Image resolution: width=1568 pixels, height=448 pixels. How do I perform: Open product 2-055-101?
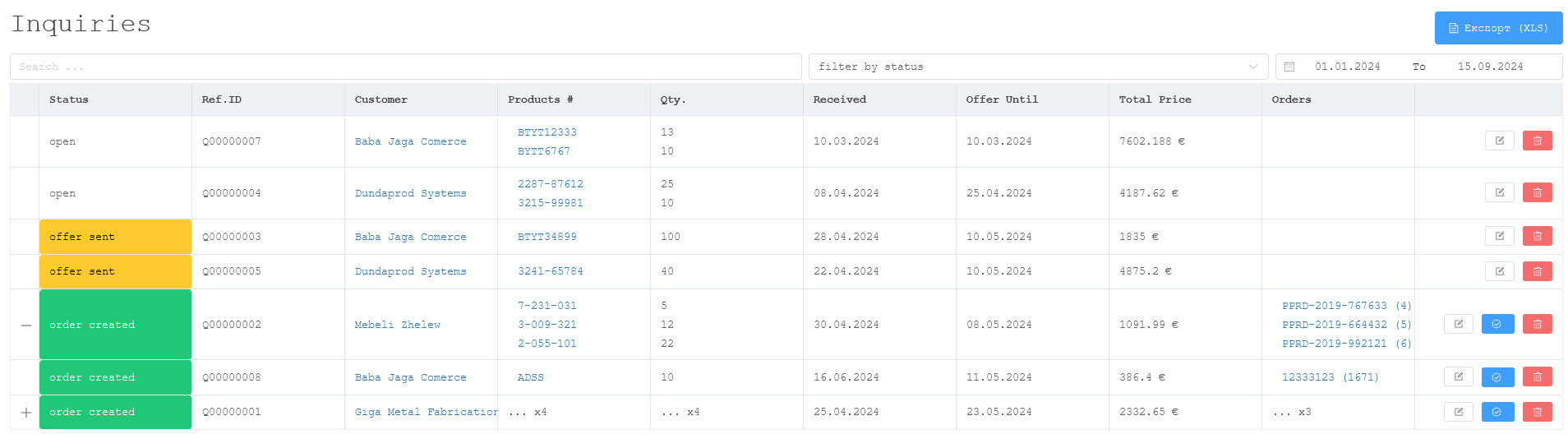click(546, 344)
